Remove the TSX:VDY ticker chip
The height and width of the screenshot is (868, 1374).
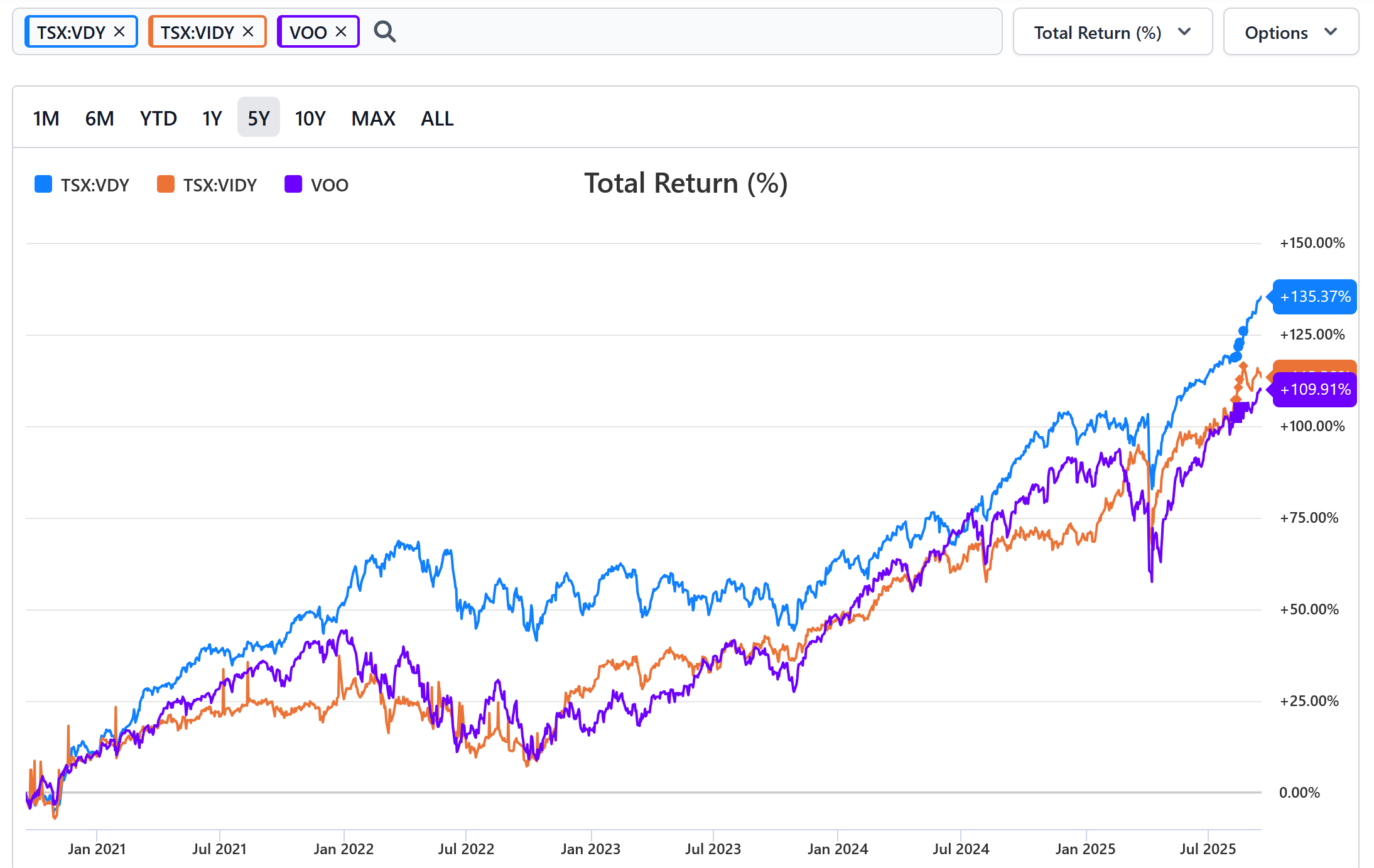pos(119,31)
